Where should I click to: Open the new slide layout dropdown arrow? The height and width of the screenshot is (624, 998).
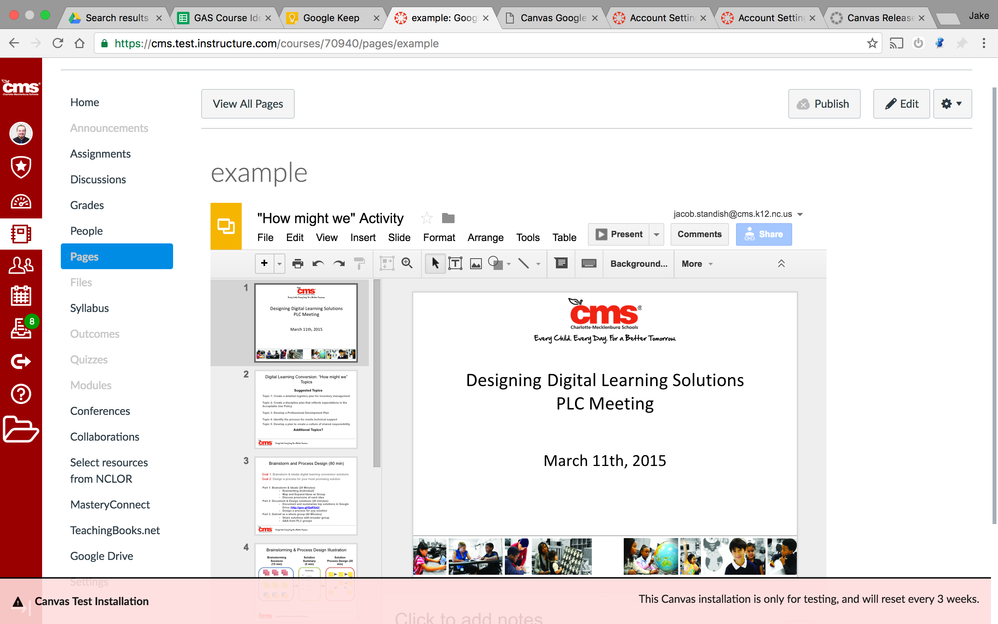click(x=279, y=264)
